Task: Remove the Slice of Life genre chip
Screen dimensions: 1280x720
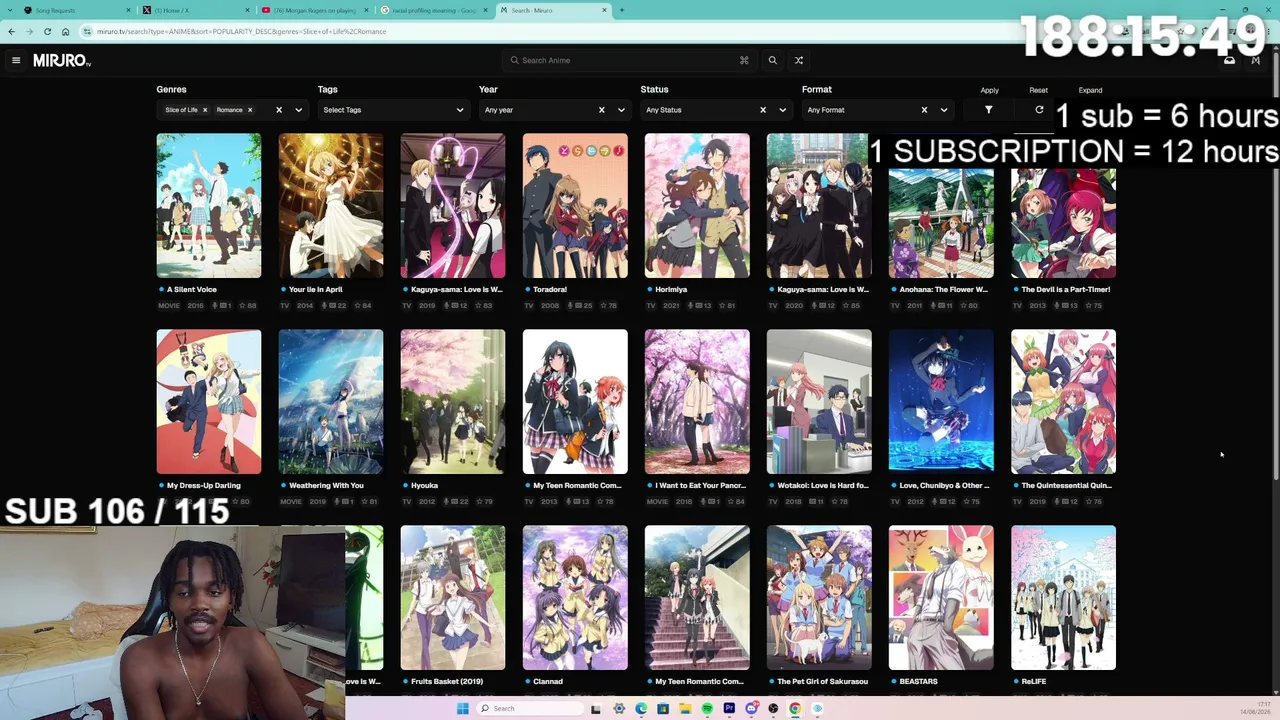Action: [205, 110]
